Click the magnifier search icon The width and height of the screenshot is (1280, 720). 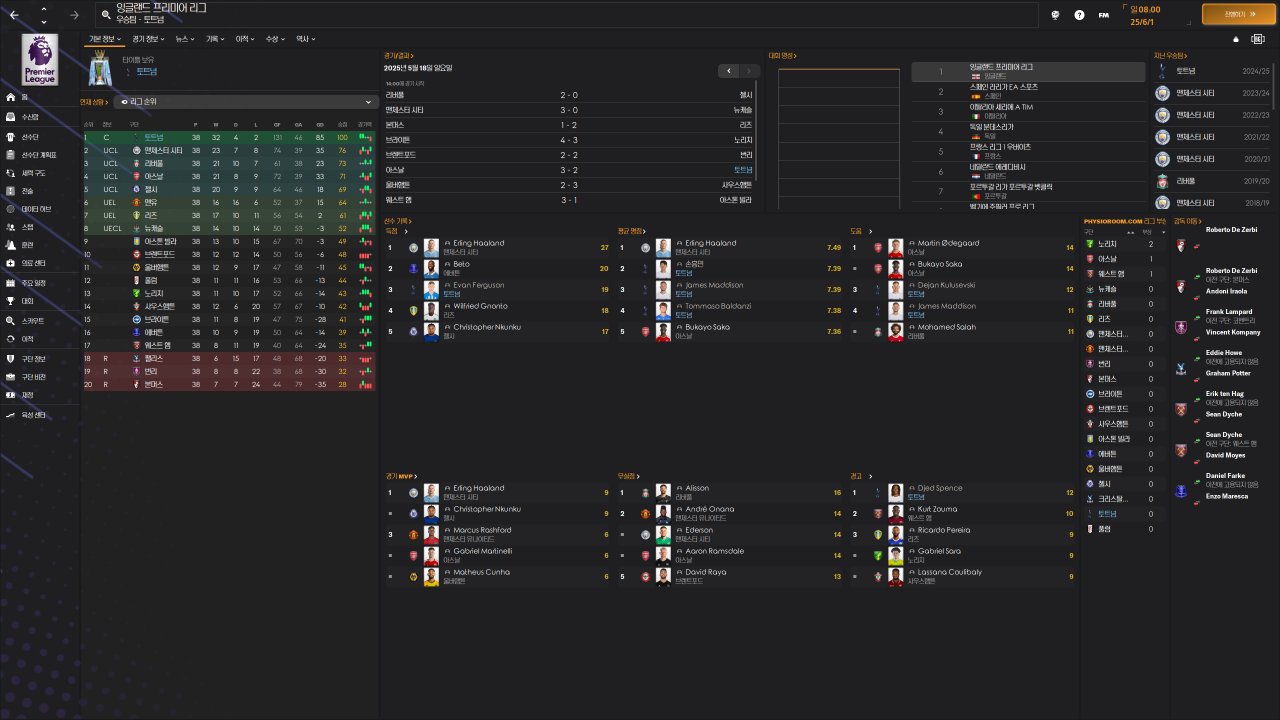105,15
